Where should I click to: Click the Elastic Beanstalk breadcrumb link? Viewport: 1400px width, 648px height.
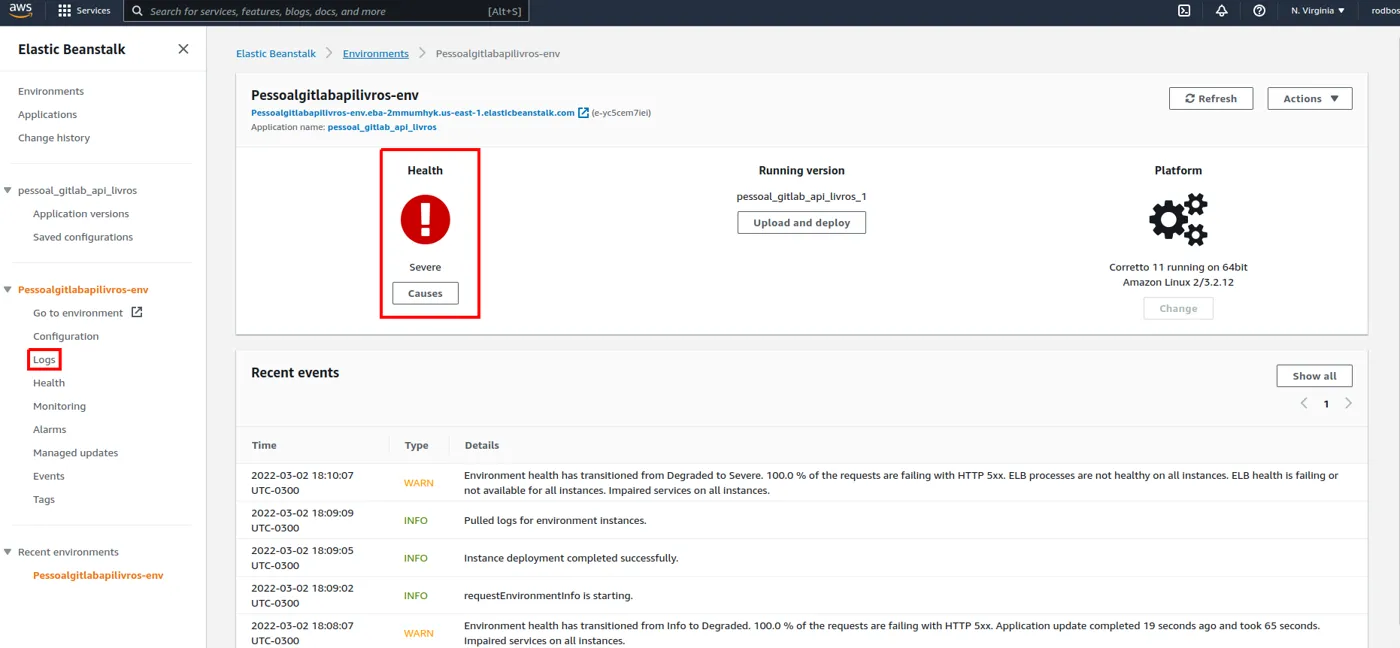point(276,53)
